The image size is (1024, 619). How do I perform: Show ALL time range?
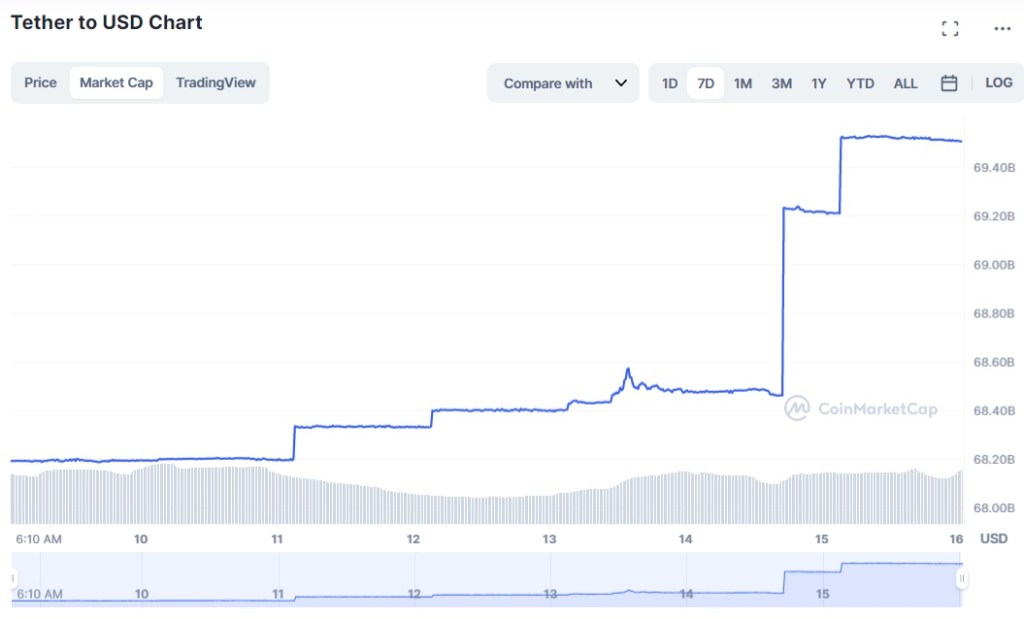point(905,83)
